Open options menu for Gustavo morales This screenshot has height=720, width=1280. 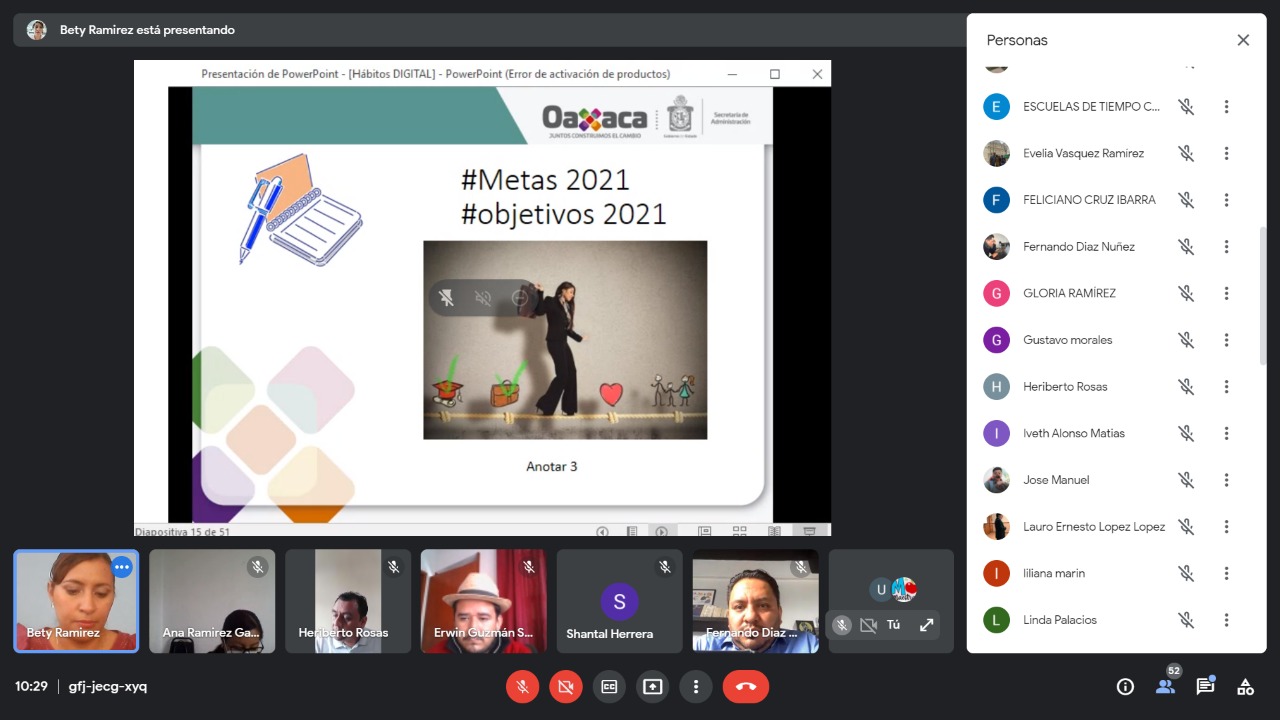pos(1226,340)
